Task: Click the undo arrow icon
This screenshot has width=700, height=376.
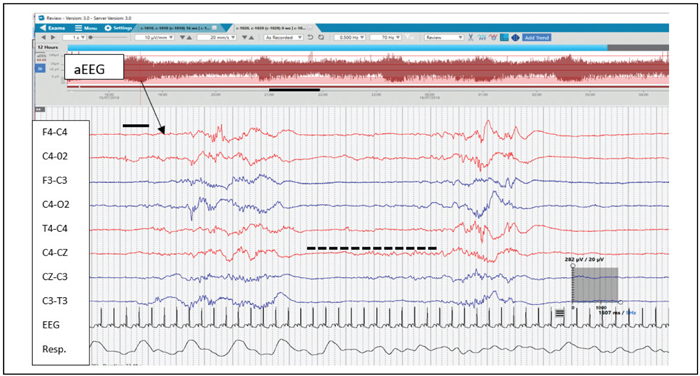Action: (311, 38)
